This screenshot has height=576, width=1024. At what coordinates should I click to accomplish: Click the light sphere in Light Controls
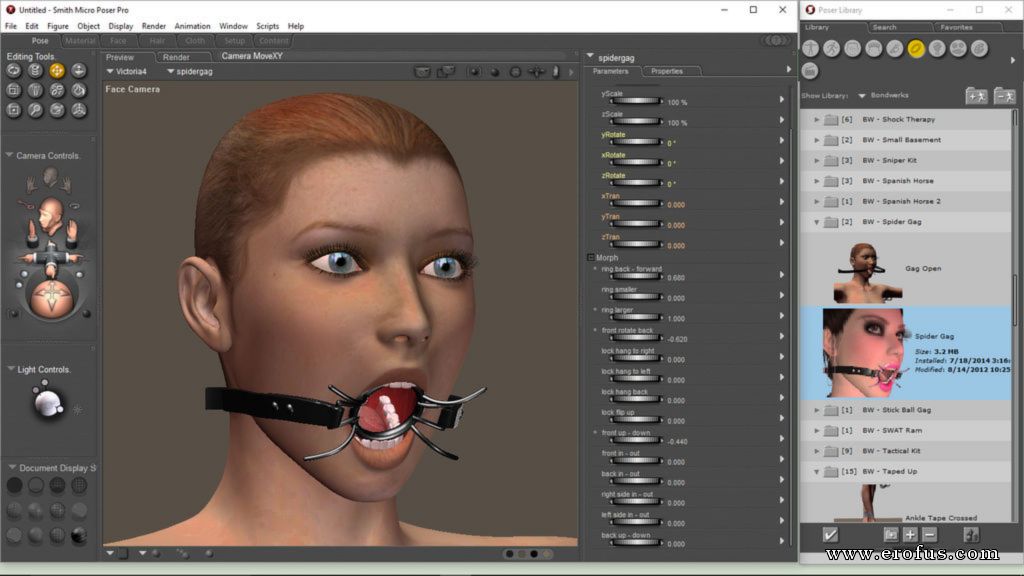point(46,402)
